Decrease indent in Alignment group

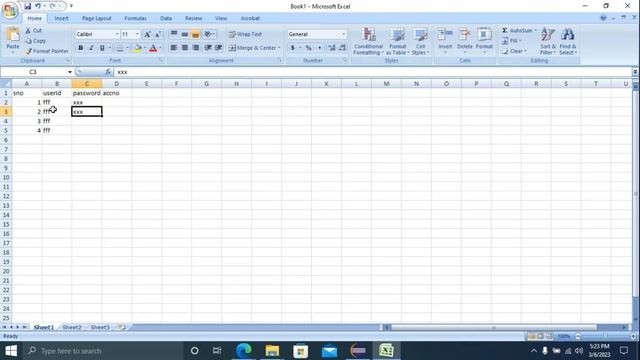click(208, 48)
